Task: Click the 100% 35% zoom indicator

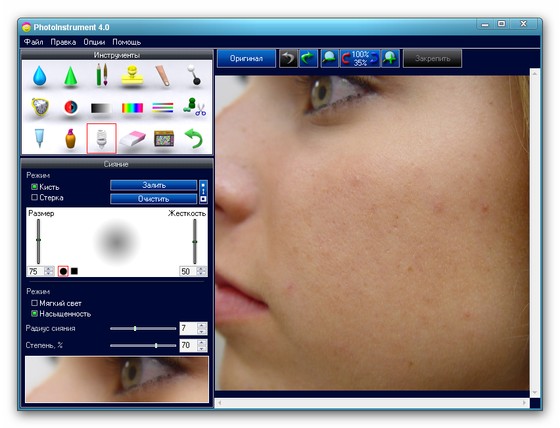Action: [x=360, y=58]
